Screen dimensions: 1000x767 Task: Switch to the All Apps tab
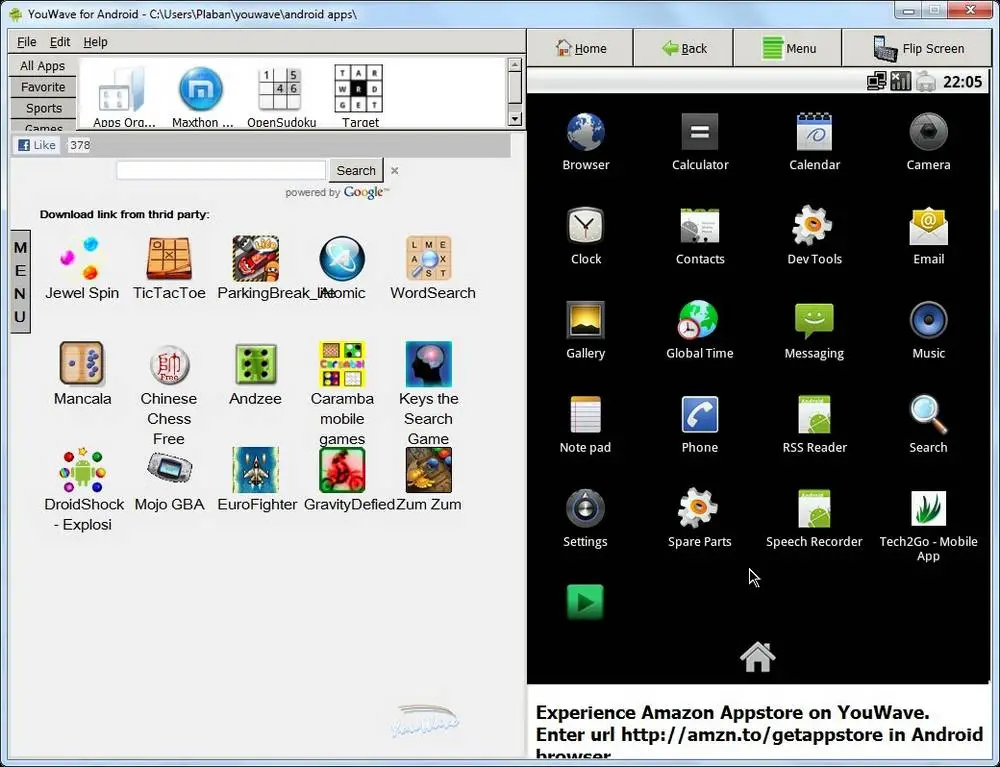click(43, 66)
